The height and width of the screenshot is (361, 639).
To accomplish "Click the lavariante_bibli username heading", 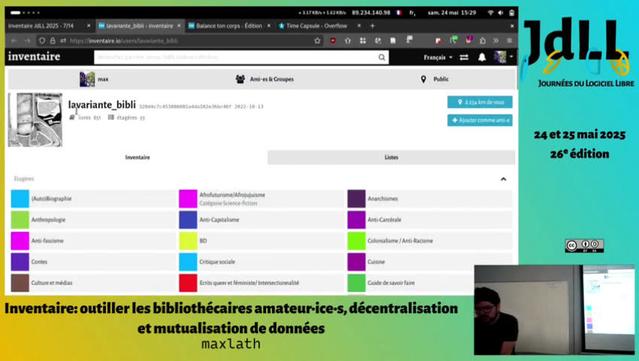I will [x=102, y=105].
